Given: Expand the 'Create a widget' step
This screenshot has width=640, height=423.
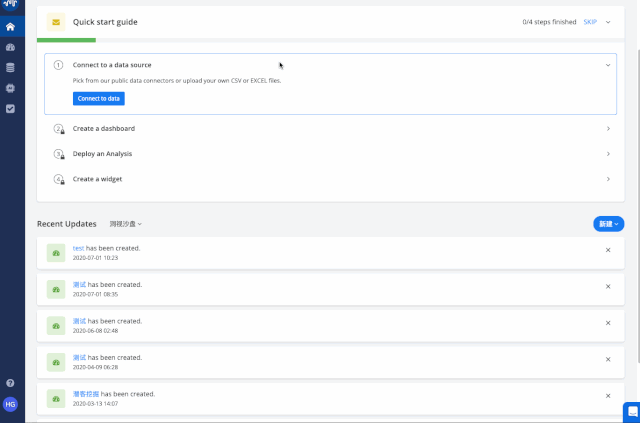Looking at the screenshot, I should (608, 179).
